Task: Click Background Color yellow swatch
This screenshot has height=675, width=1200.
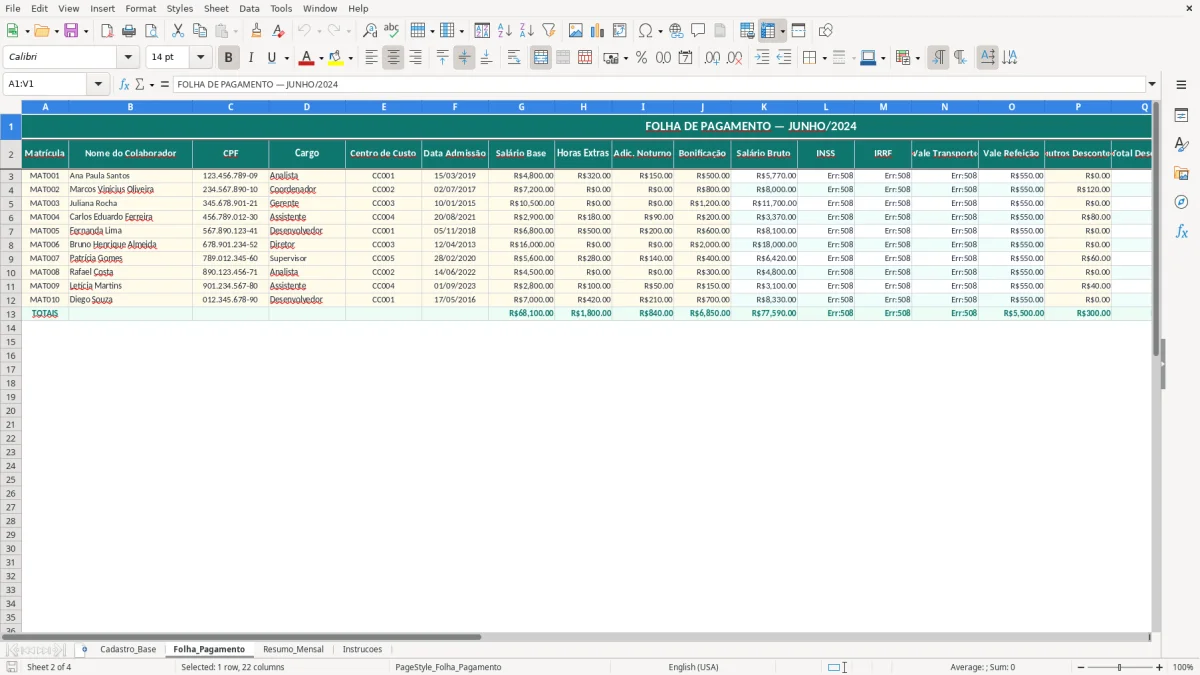Action: click(x=335, y=58)
